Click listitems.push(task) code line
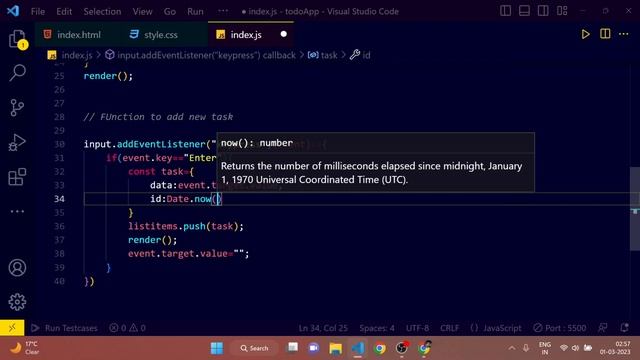640x360 pixels. (186, 226)
